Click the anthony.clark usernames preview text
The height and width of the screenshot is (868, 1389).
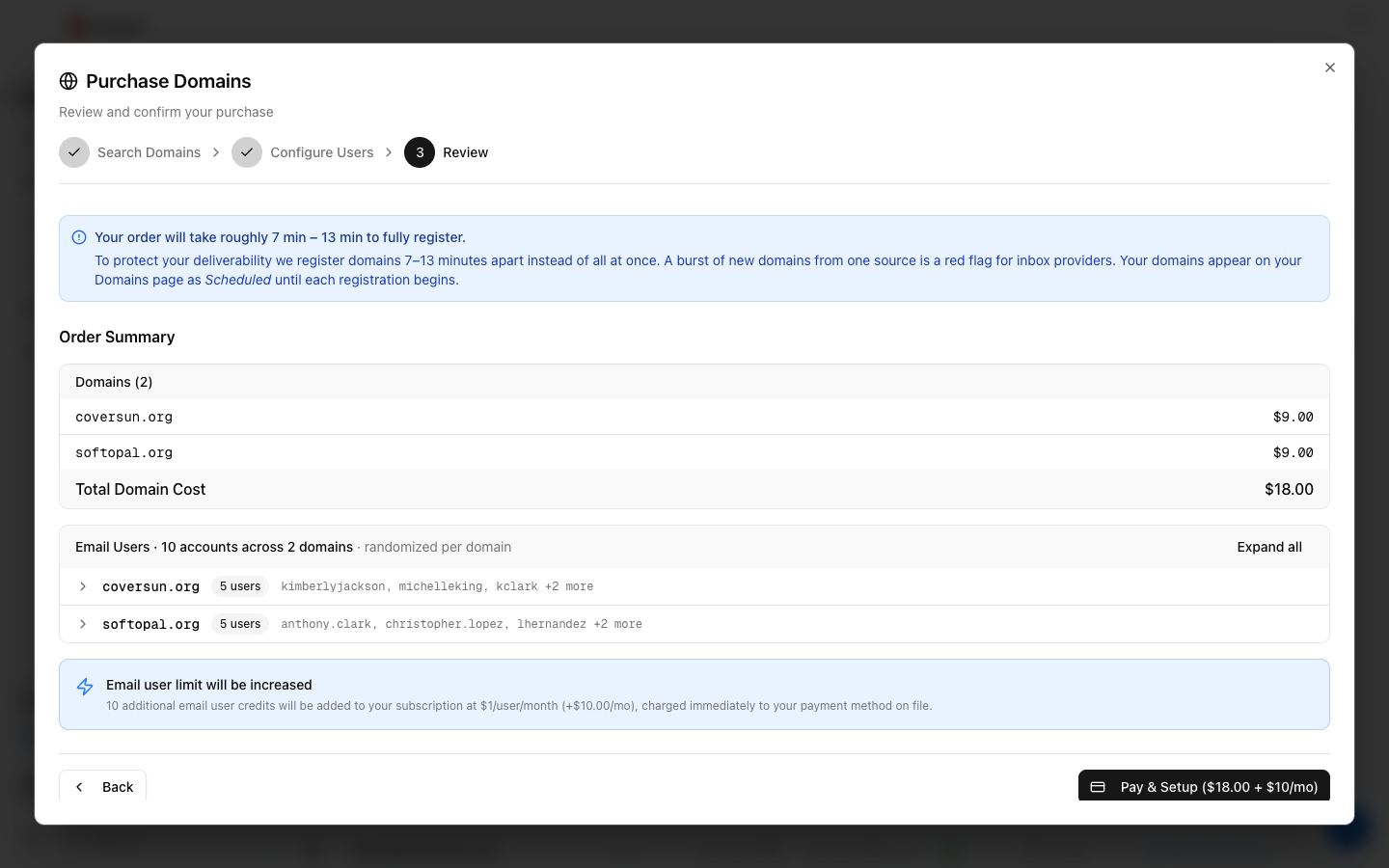(x=461, y=624)
